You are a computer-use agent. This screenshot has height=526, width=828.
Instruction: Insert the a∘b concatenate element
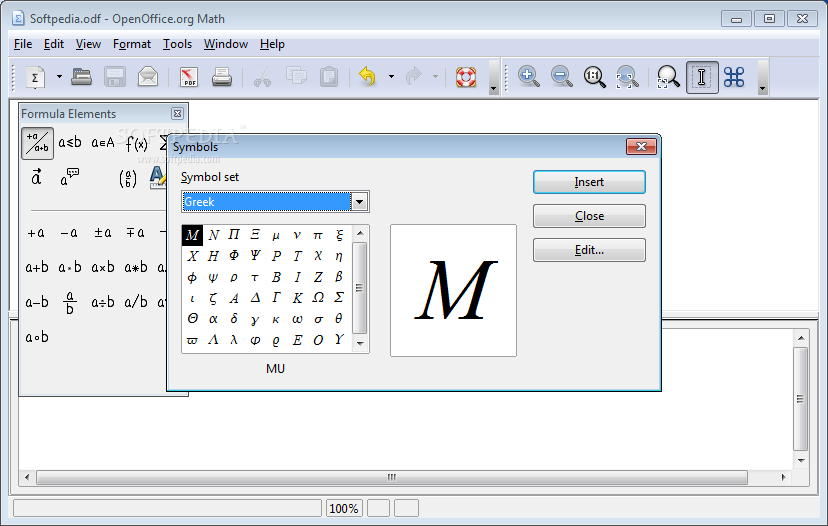pos(37,337)
